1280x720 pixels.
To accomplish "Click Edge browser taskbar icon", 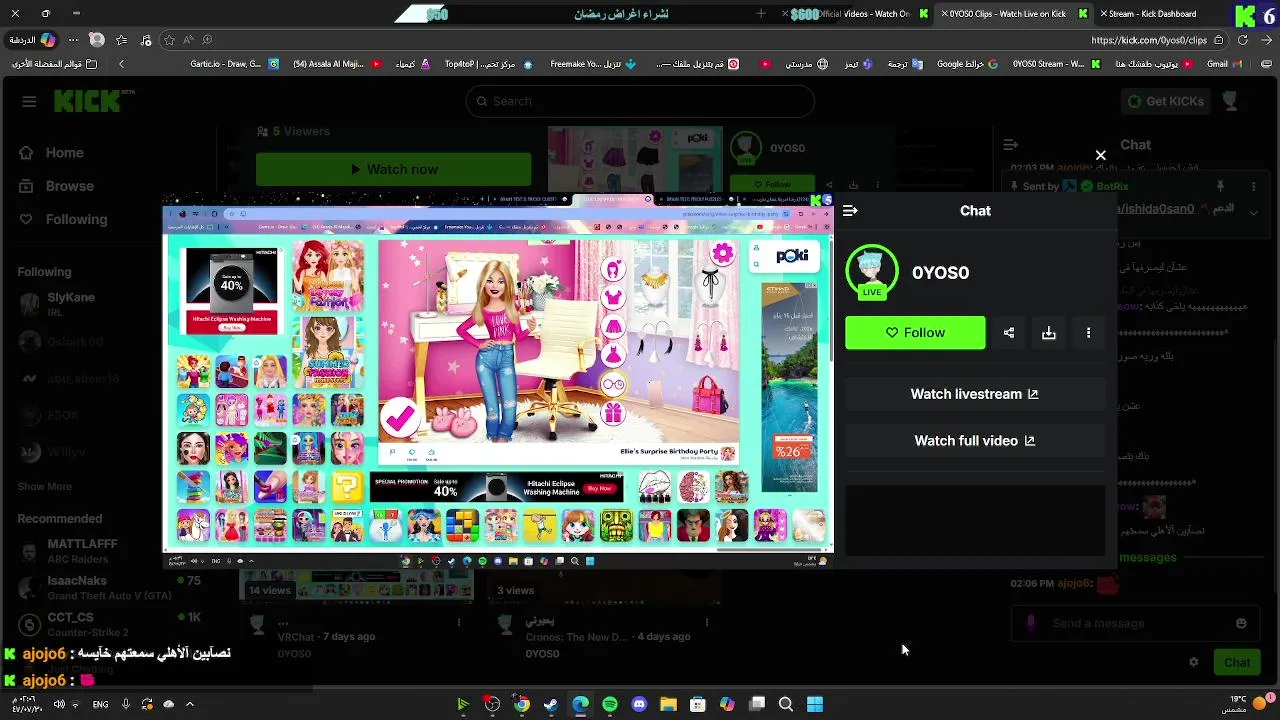I will pos(580,704).
